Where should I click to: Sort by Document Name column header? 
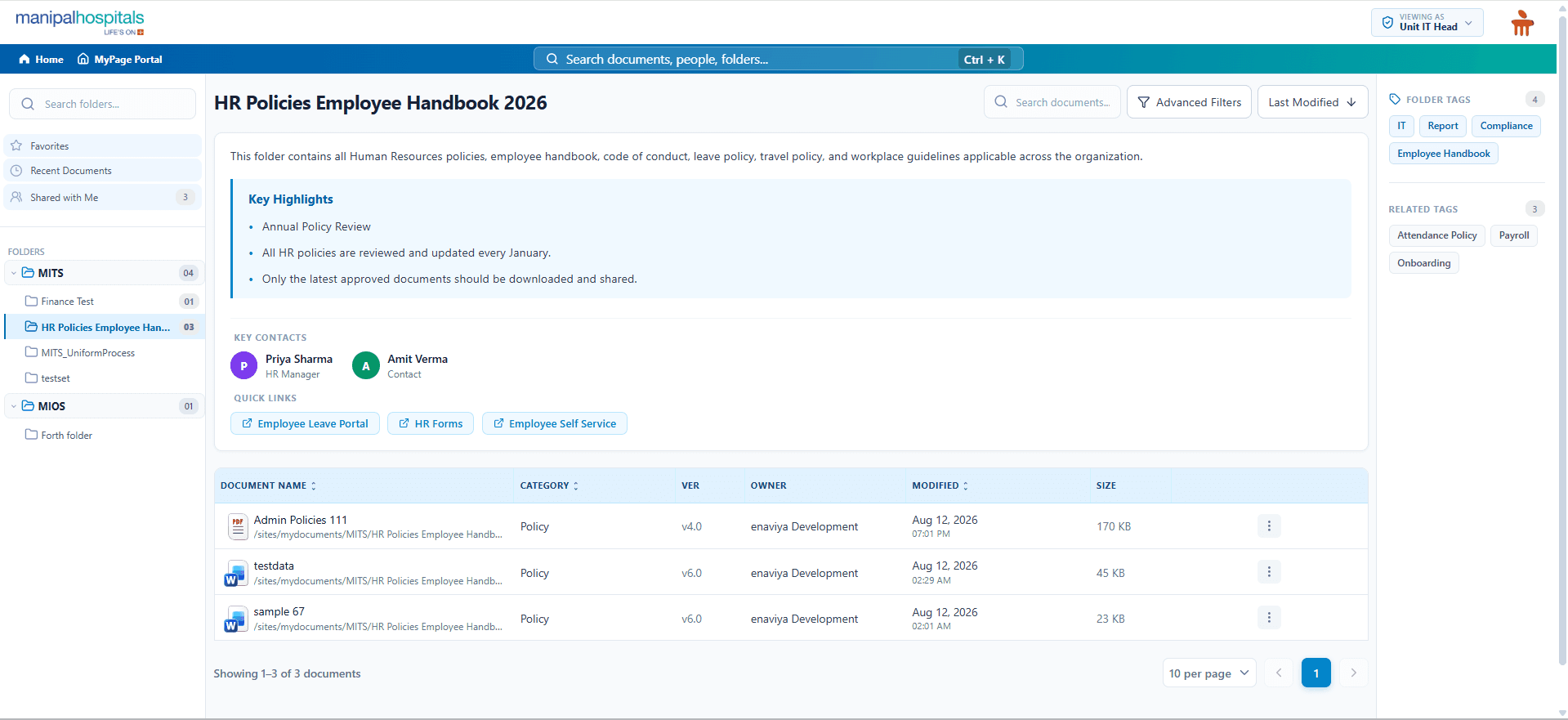268,485
